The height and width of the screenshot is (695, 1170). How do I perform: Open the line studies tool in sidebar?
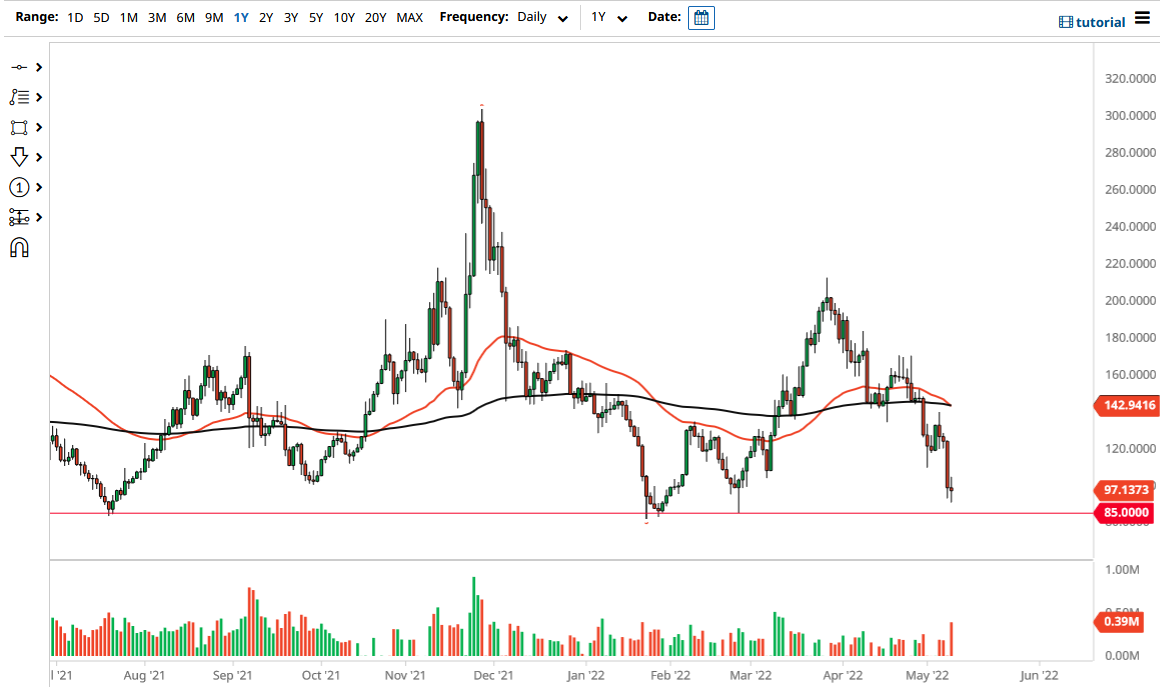point(18,97)
